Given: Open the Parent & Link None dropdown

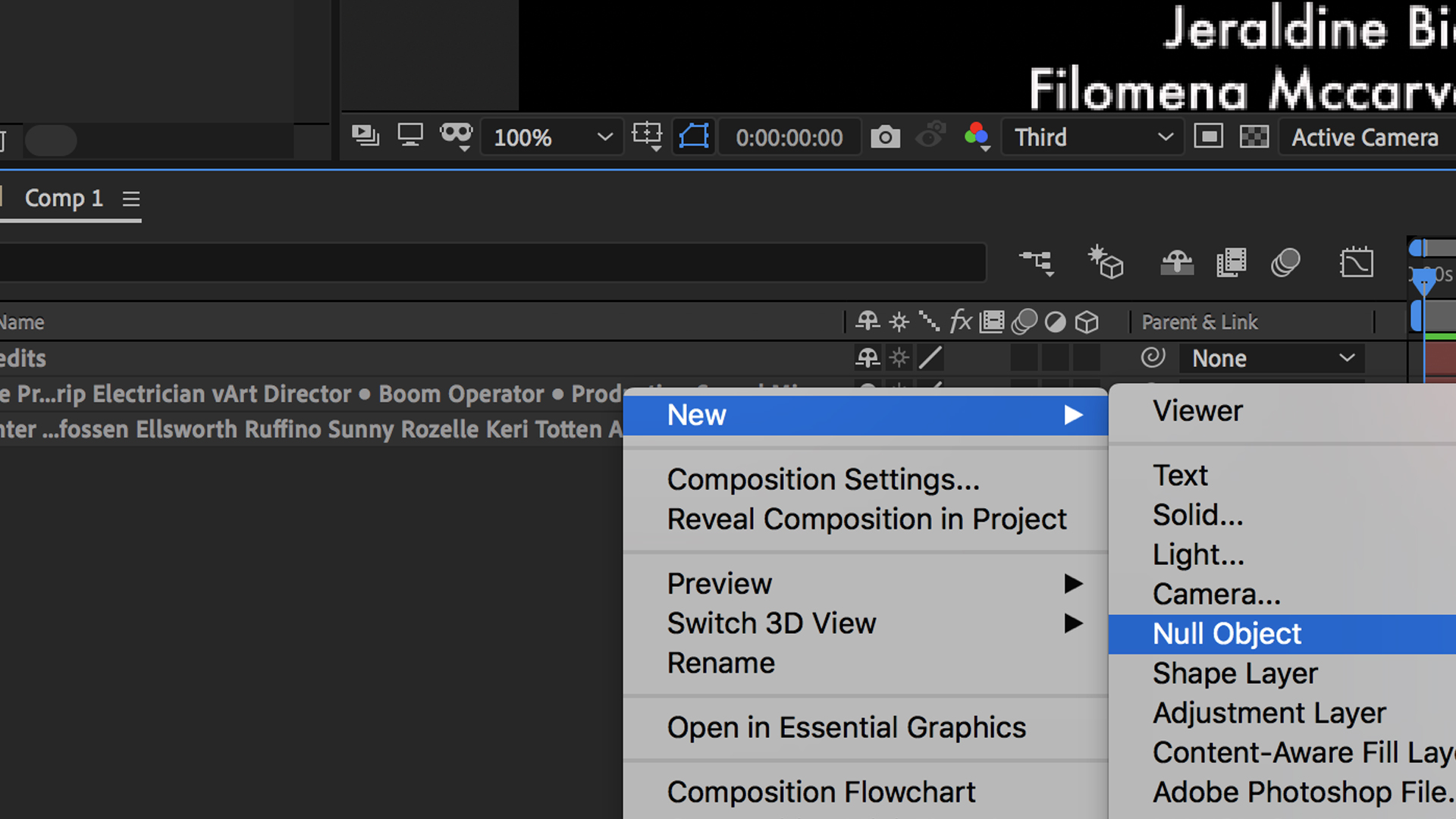Looking at the screenshot, I should [1272, 358].
